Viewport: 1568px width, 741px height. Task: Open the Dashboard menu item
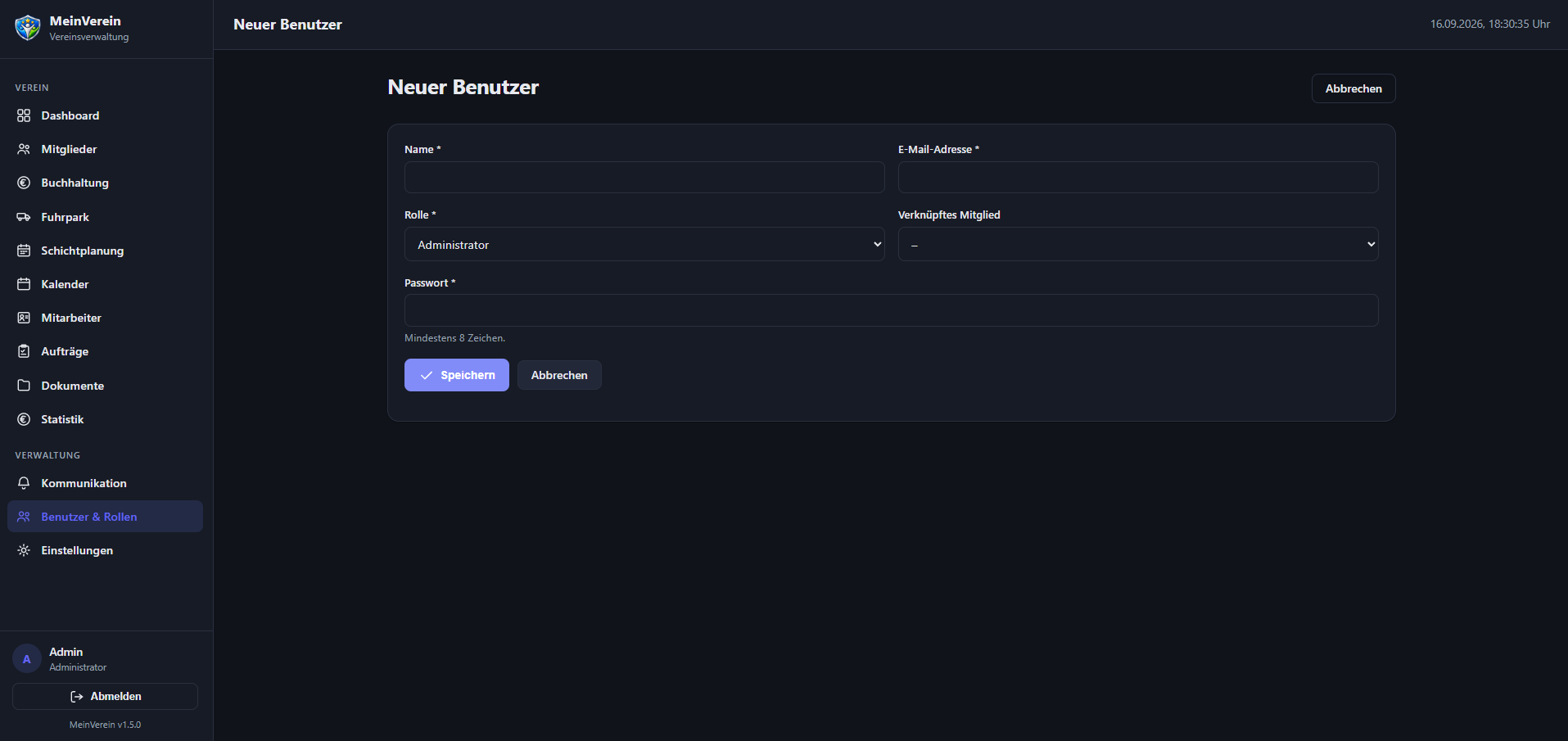click(x=105, y=115)
